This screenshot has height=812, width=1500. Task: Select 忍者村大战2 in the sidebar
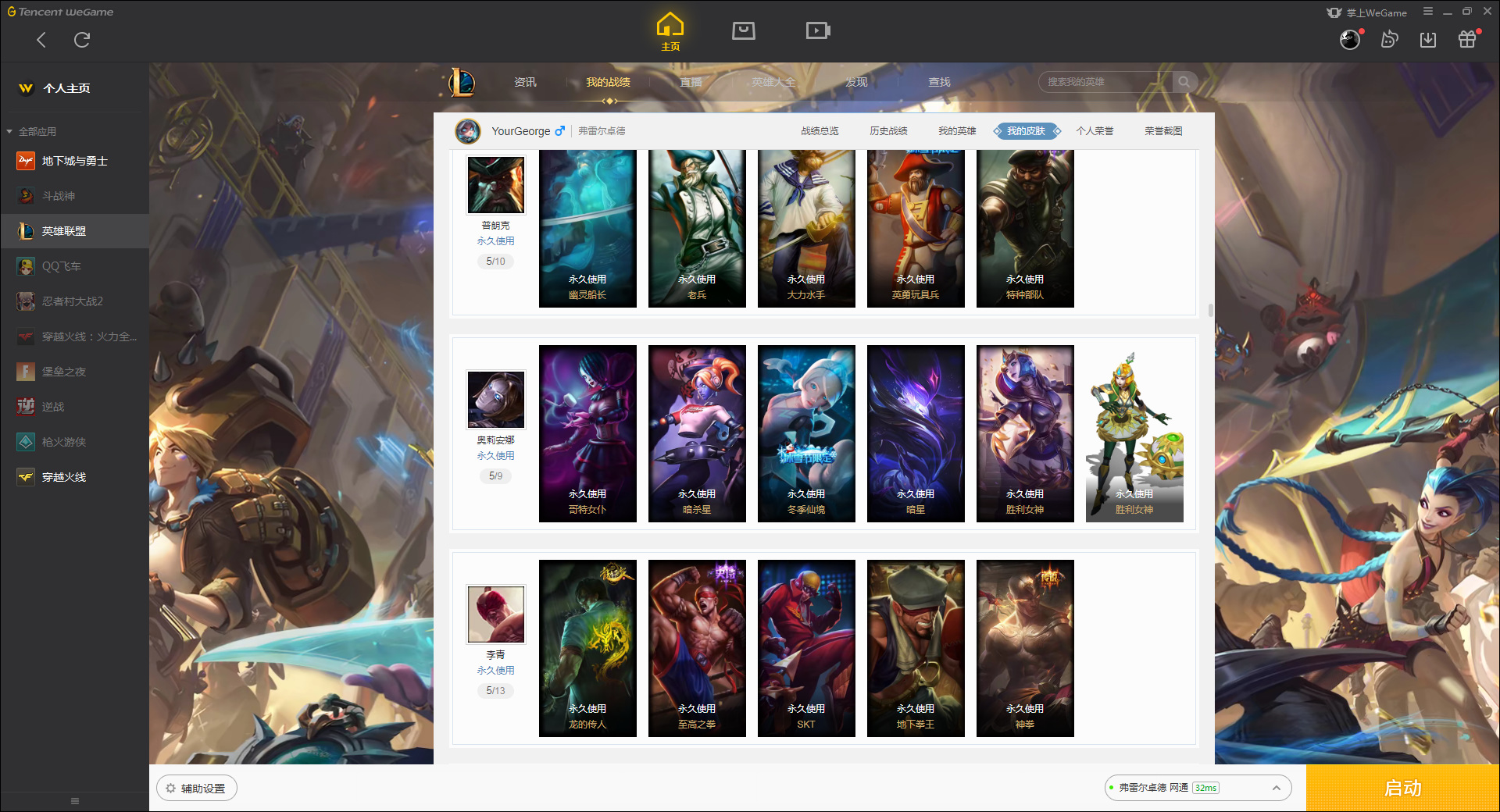pyautogui.click(x=74, y=301)
